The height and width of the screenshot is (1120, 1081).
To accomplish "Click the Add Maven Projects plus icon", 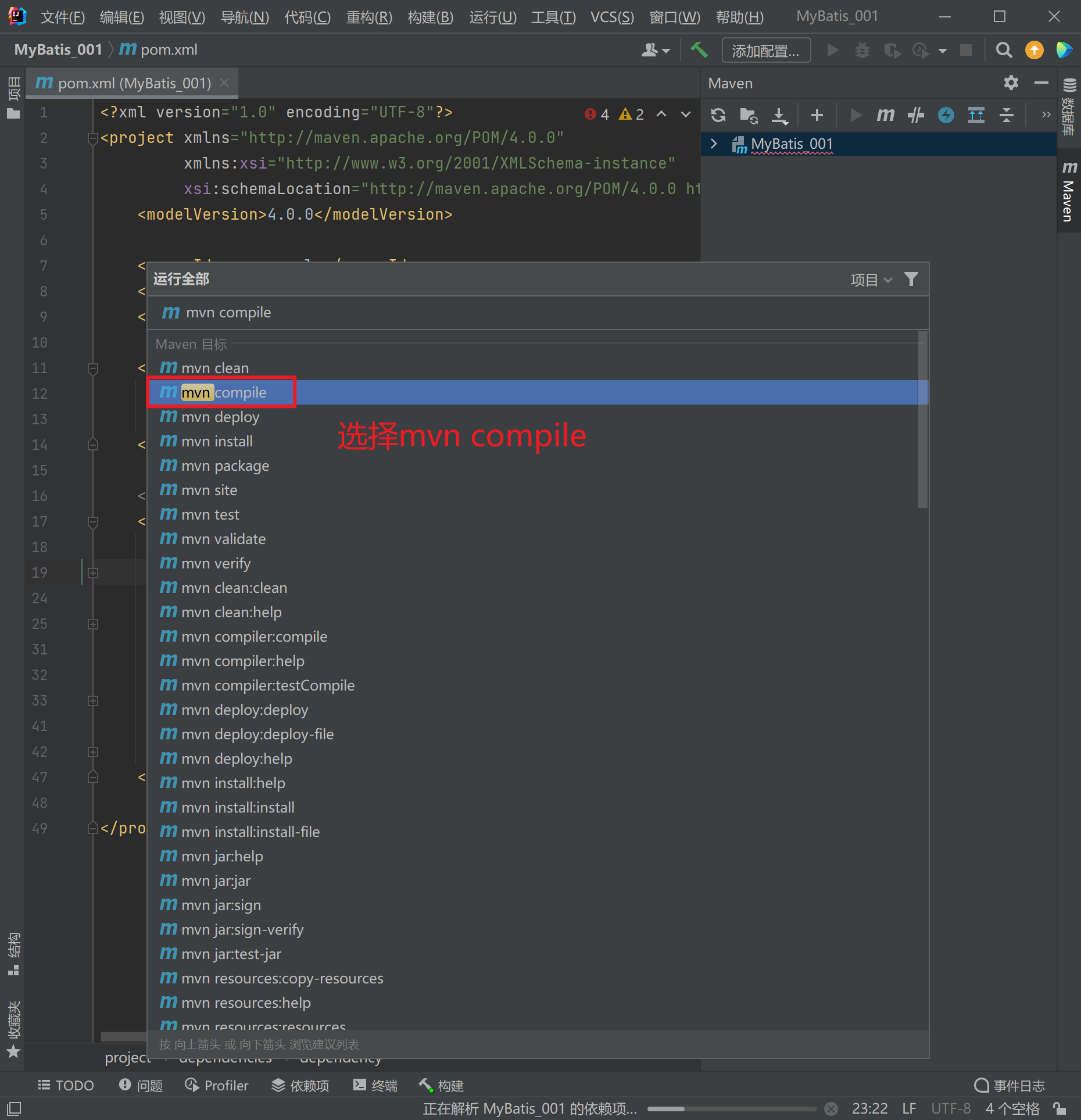I will click(x=817, y=115).
